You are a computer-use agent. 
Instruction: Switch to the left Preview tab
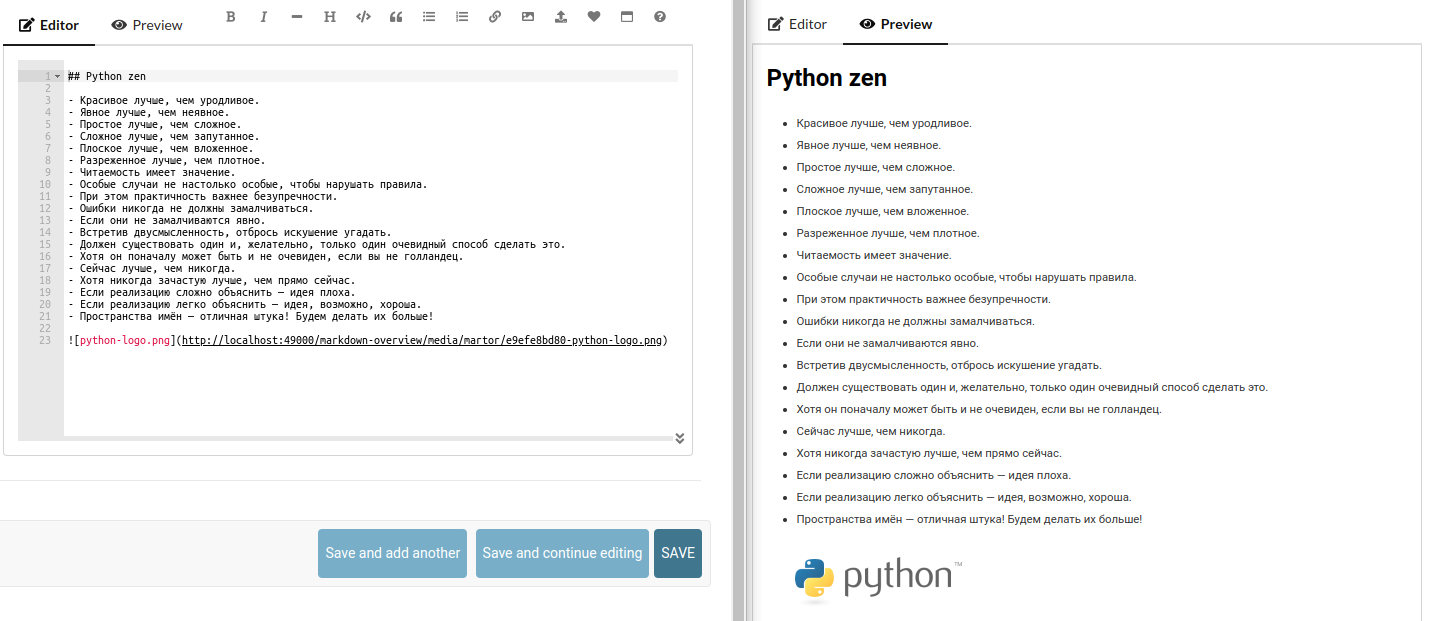point(147,25)
